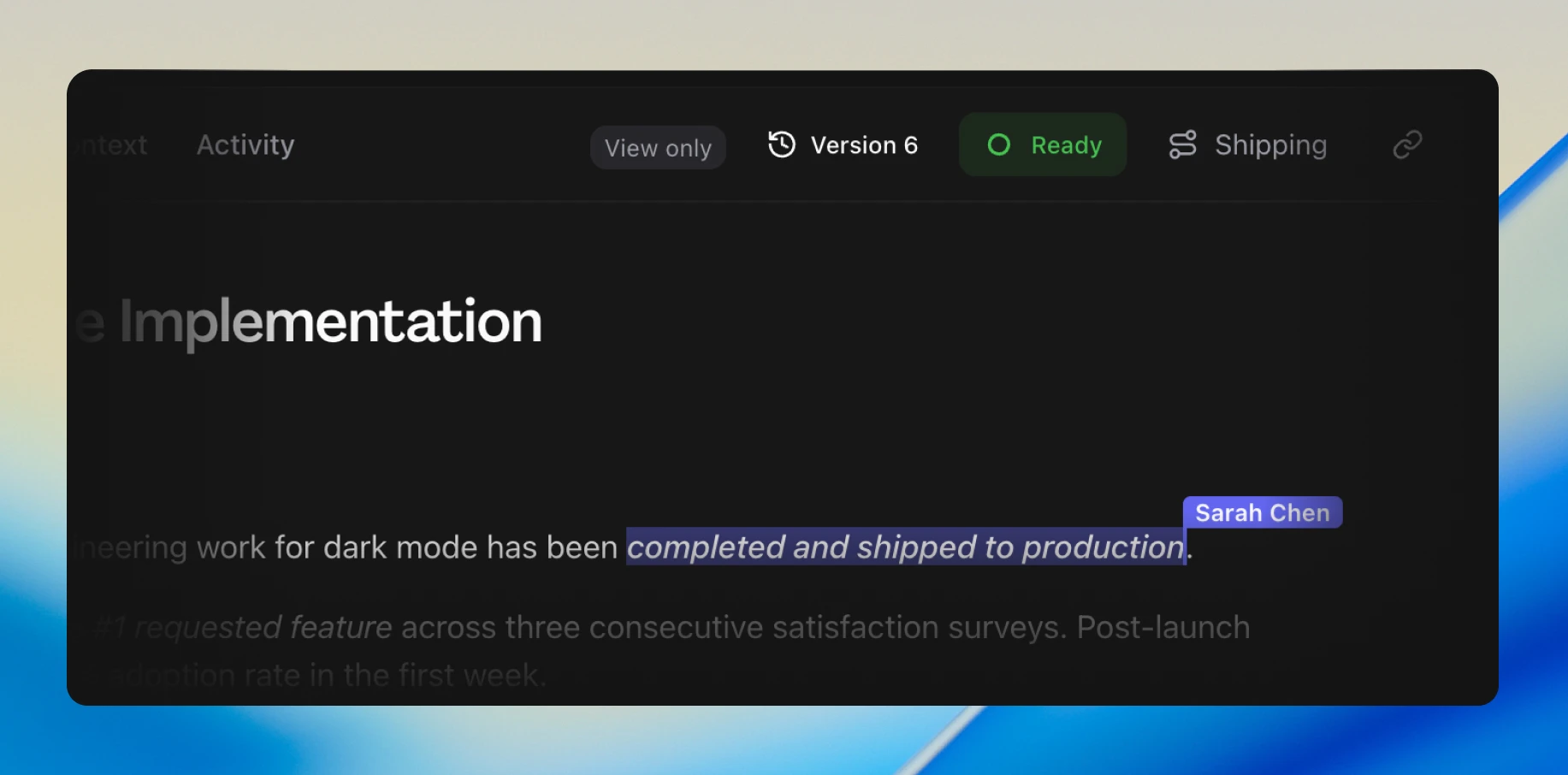Click the Implementation heading
Viewport: 1568px width, 775px height.
[330, 322]
